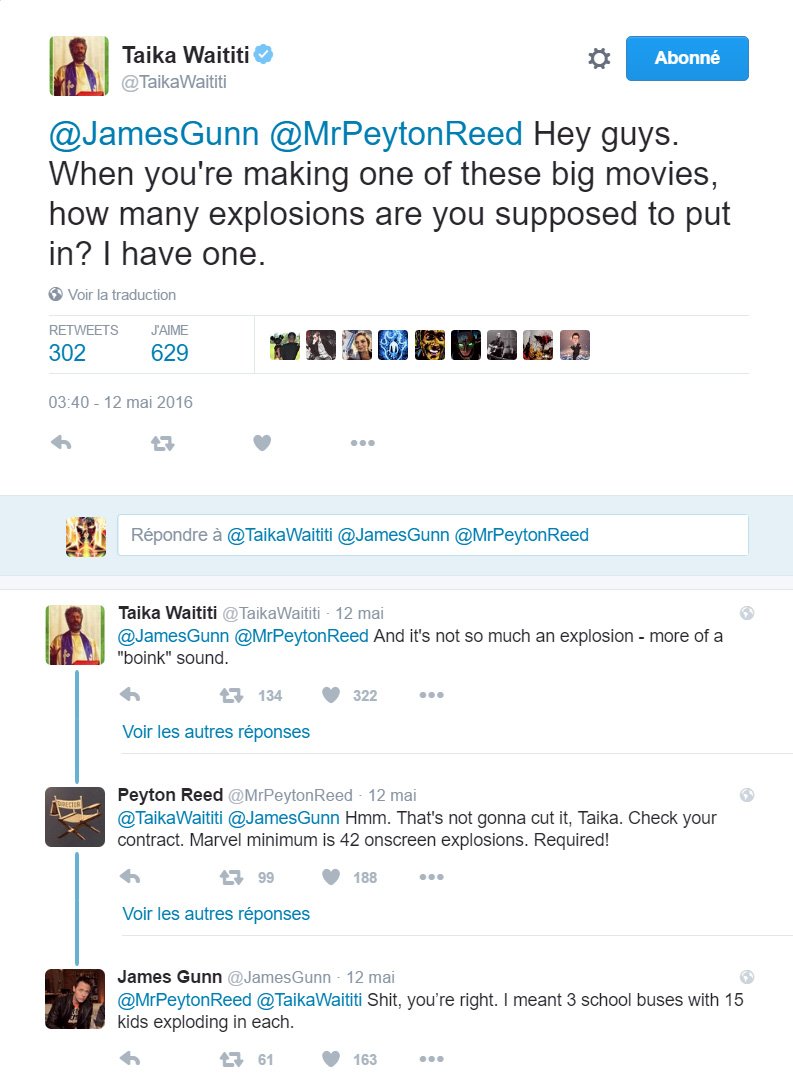
Task: Open more options on the main tweet
Action: pyautogui.click(x=362, y=443)
